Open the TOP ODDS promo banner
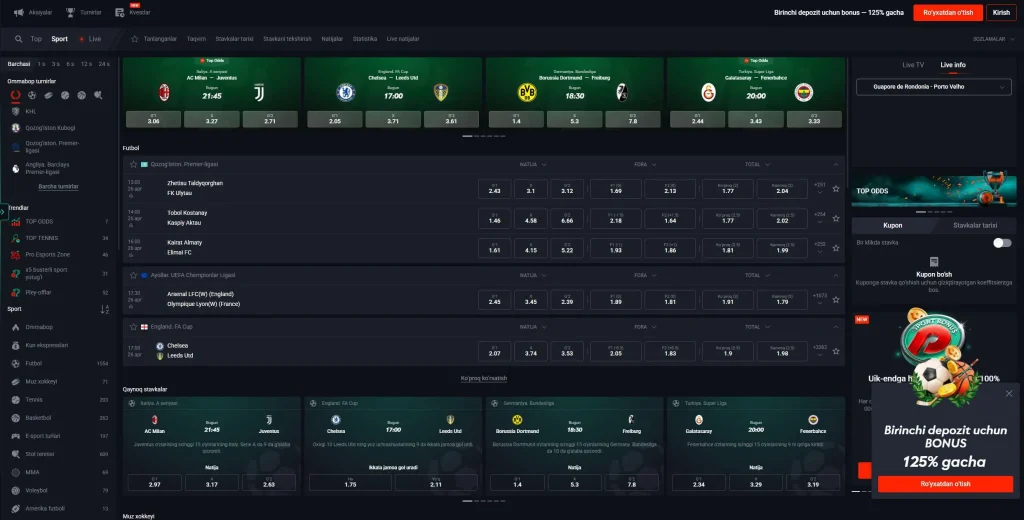 [934, 189]
